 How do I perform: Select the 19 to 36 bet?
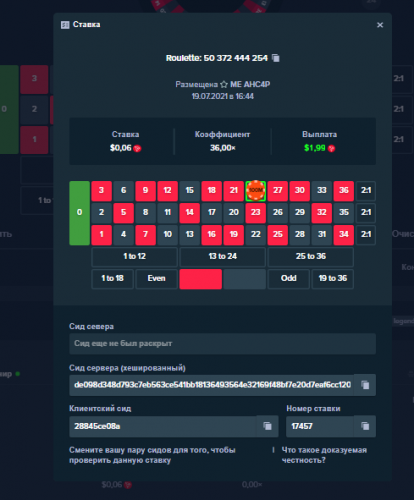(332, 279)
